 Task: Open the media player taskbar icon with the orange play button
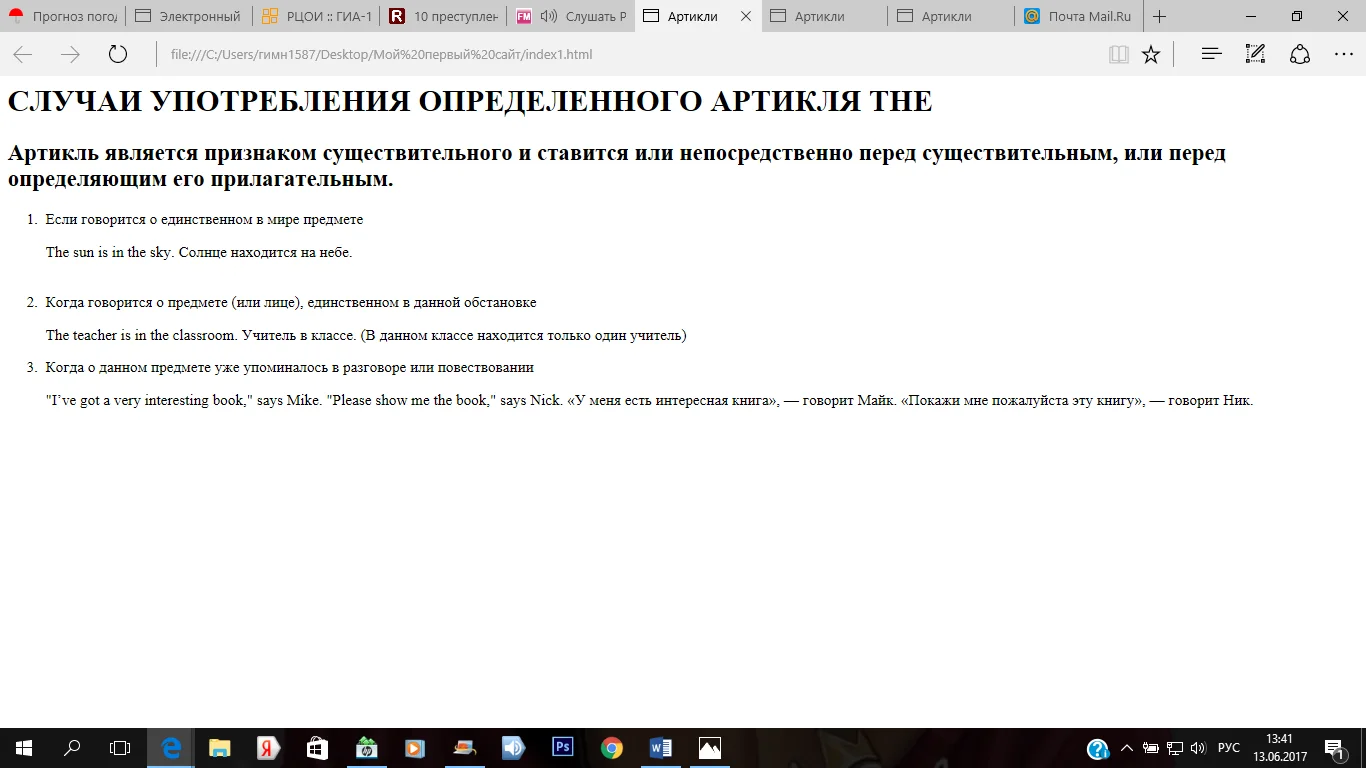(x=415, y=748)
